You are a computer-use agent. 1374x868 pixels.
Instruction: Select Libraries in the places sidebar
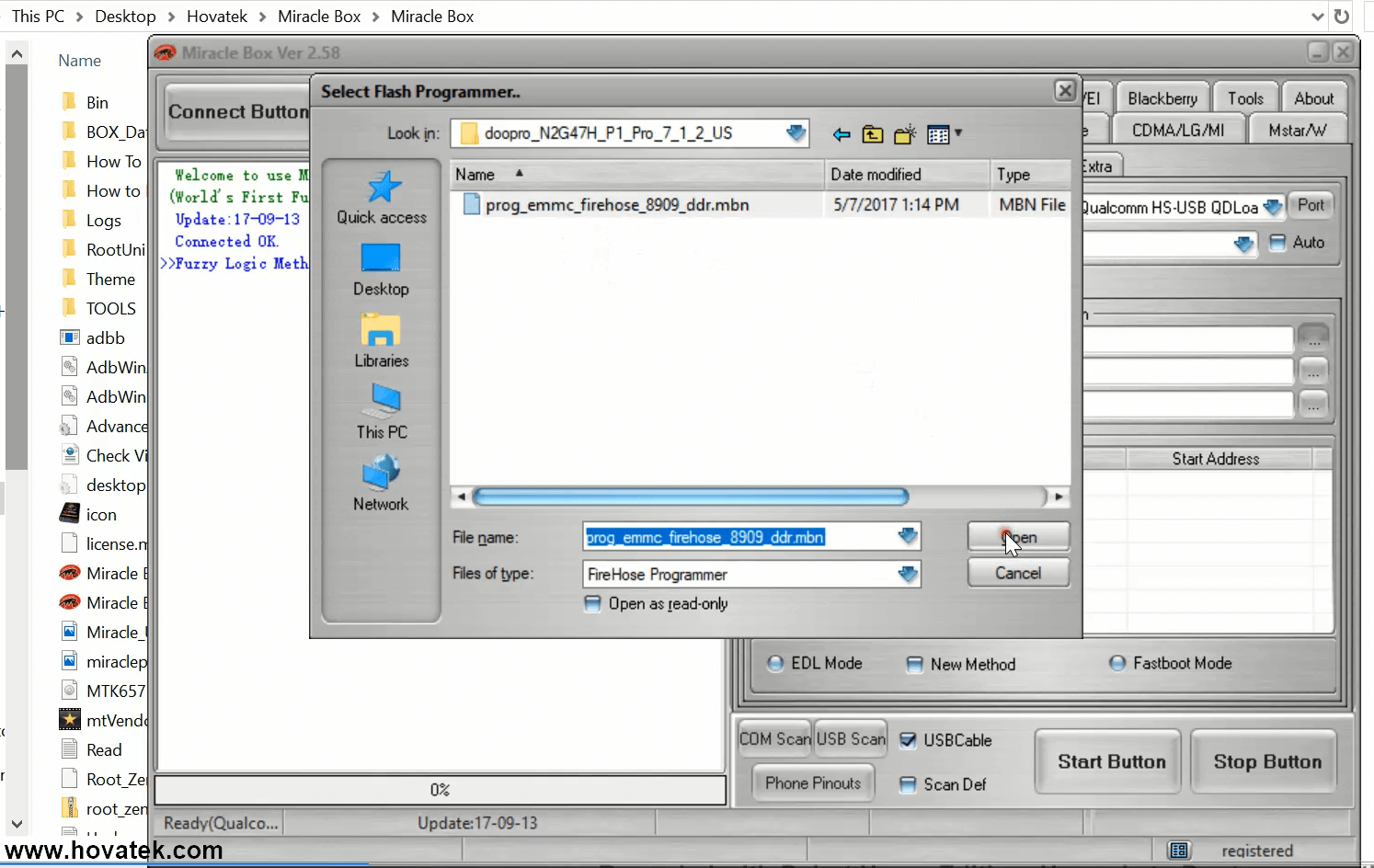coord(382,341)
